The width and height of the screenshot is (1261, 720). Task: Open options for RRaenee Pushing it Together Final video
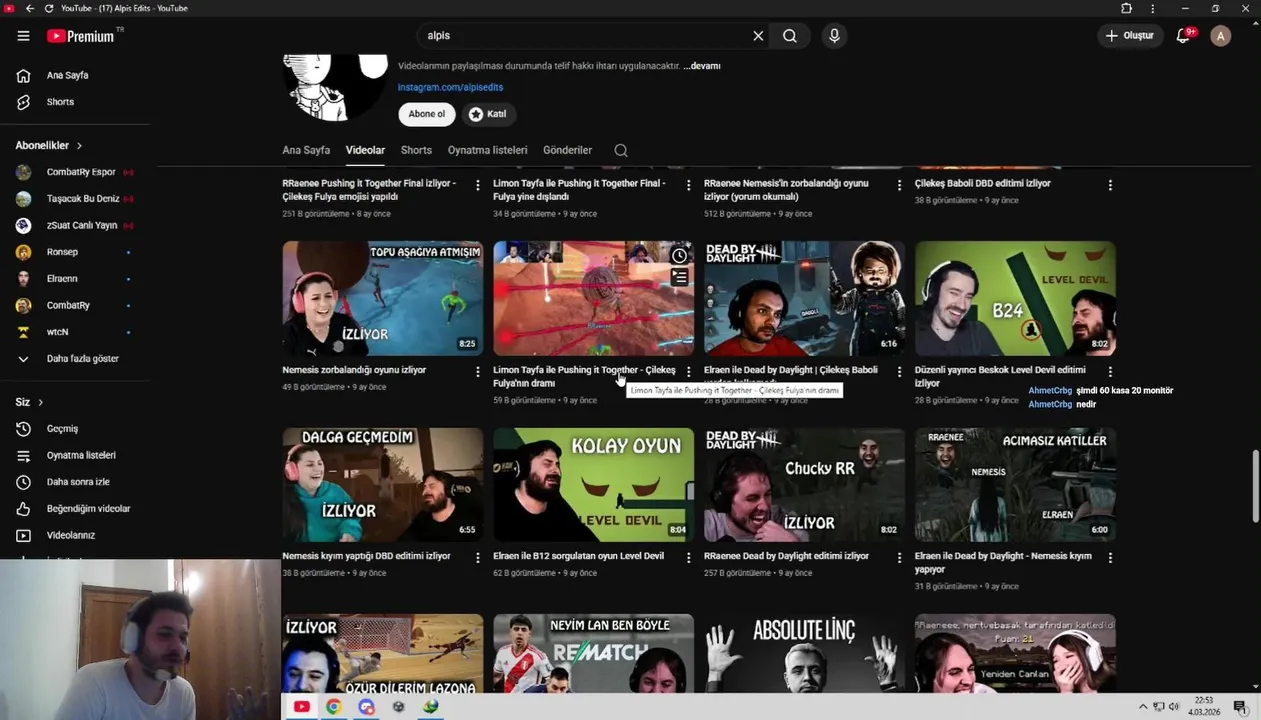pos(477,185)
